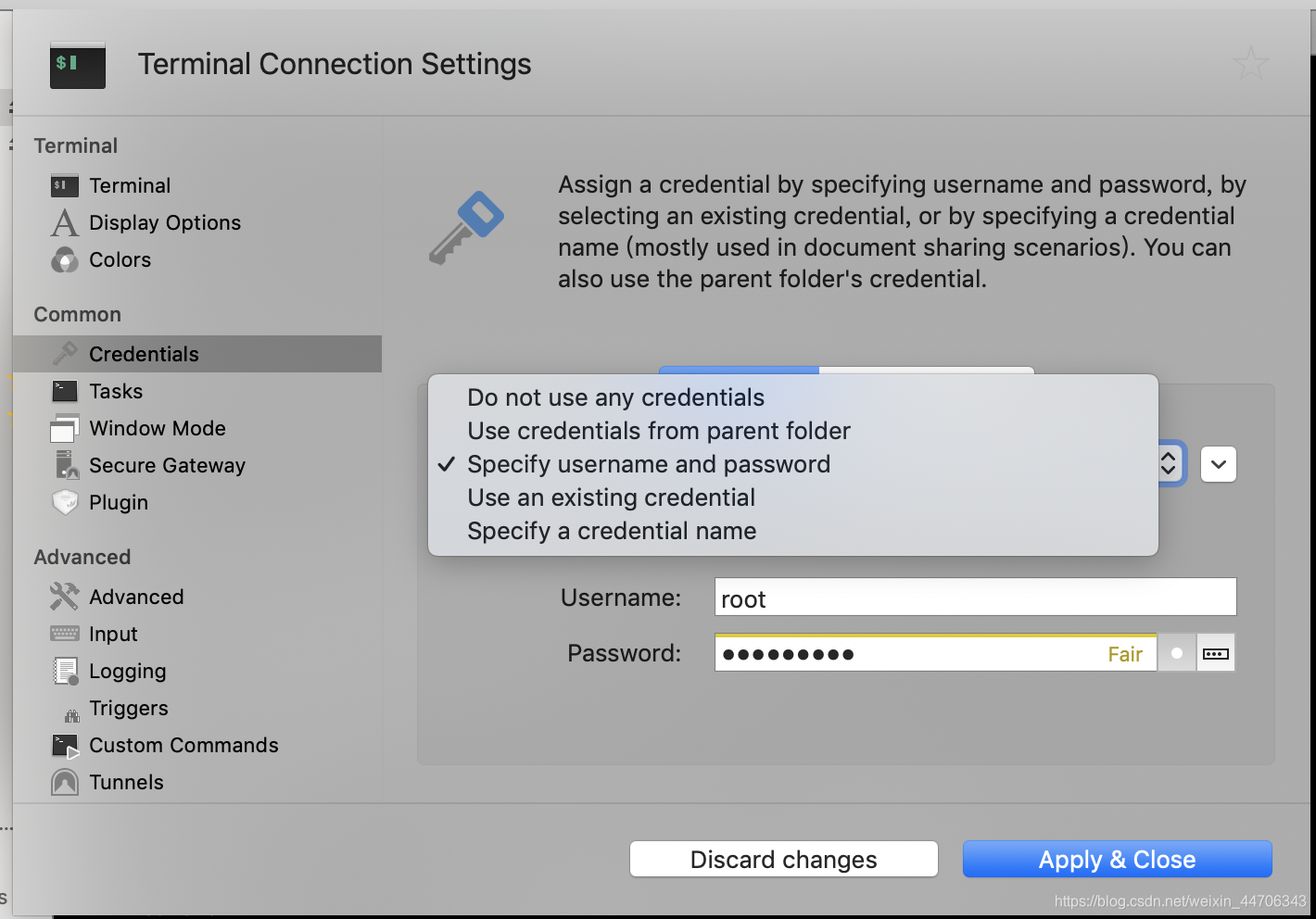
Task: Click the Logging document icon
Action: point(66,672)
